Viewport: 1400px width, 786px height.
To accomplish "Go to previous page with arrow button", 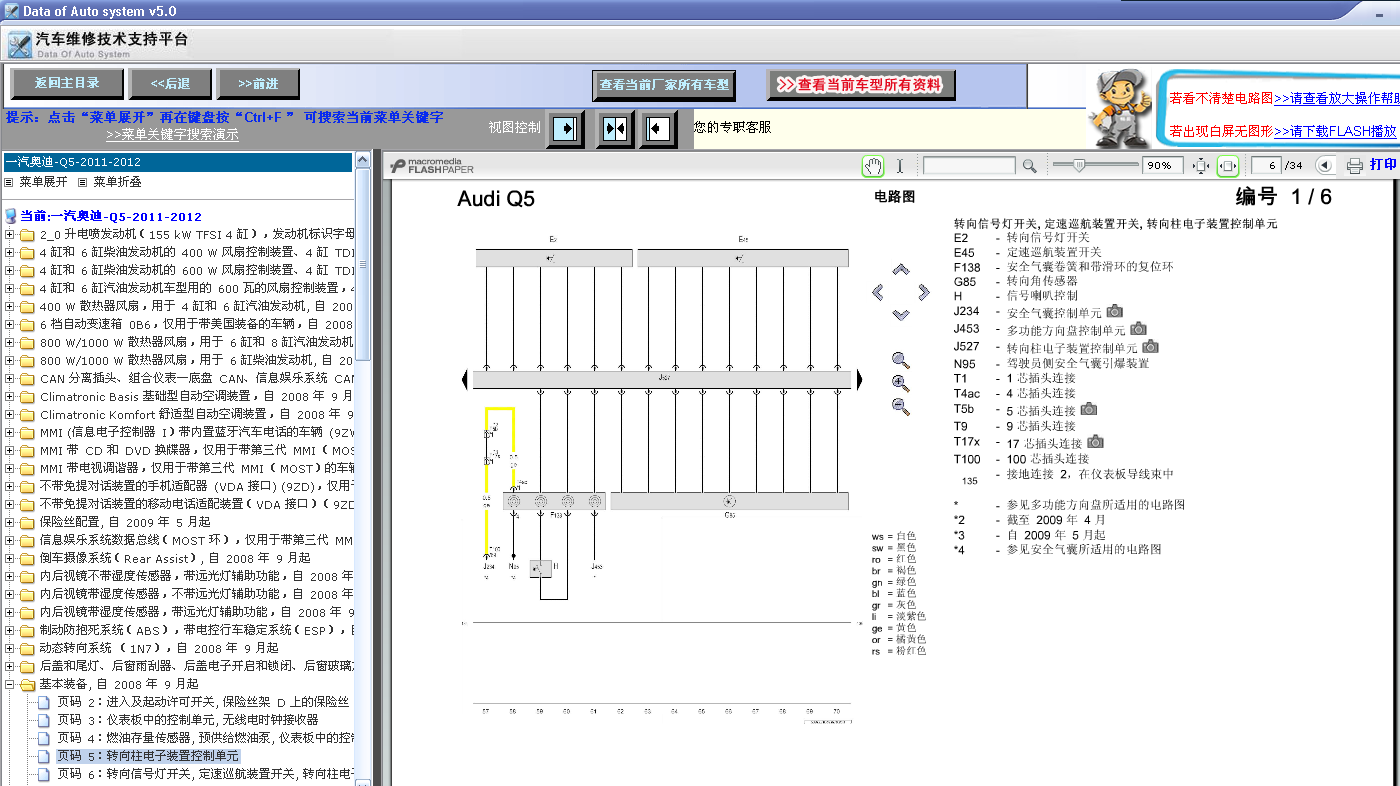I will pos(1325,166).
